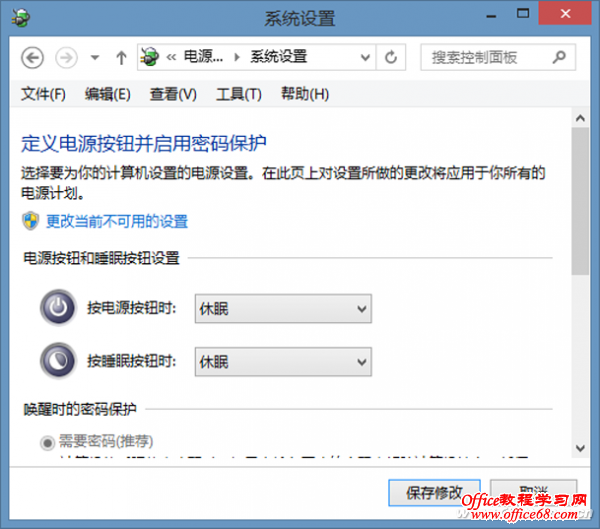Open the 帮助(H) menu
The image size is (600, 529).
305,94
